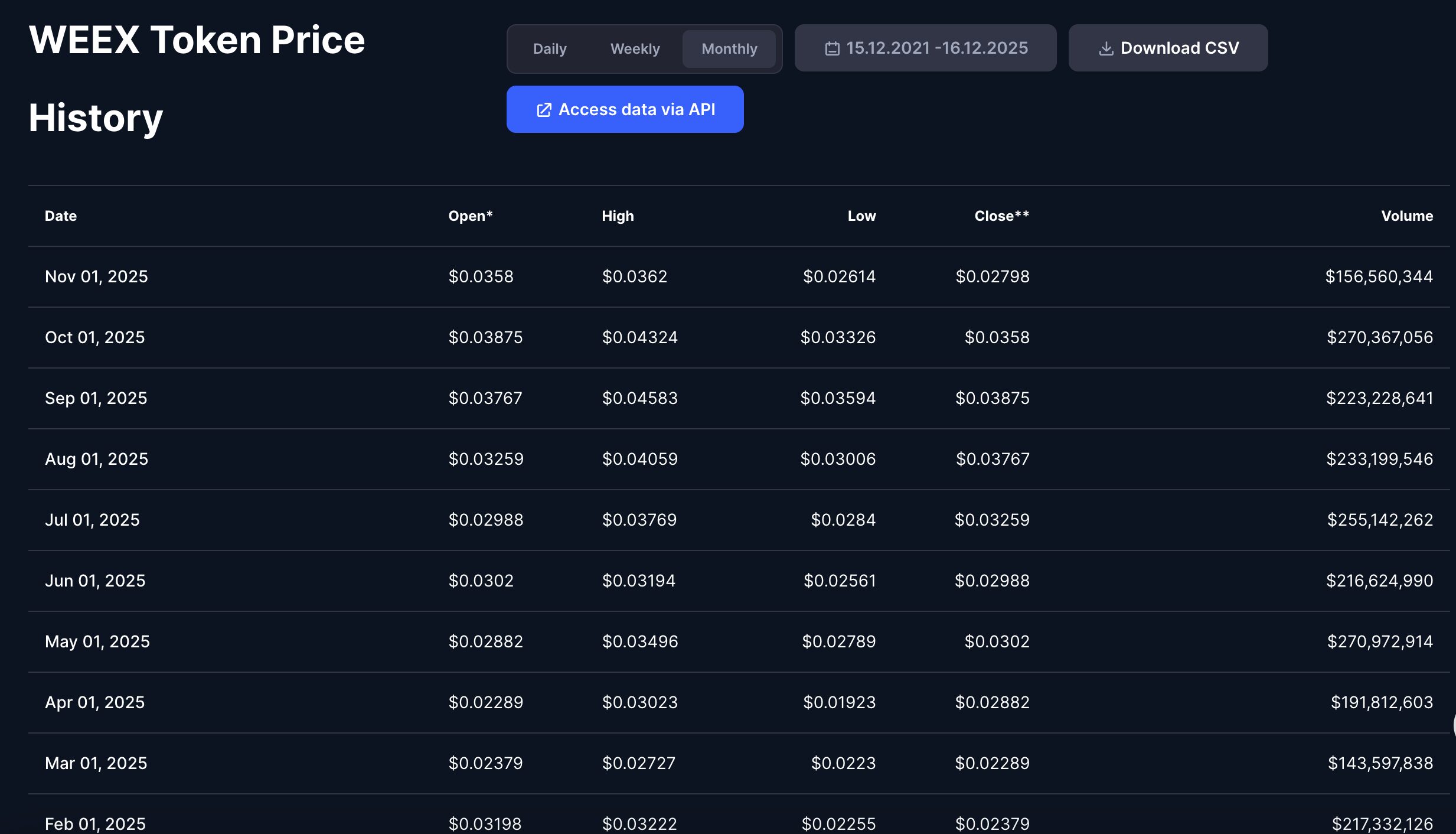Viewport: 1456px width, 834px height.
Task: Open the date range picker 15.12.2021 -16.12.2025
Action: click(925, 47)
